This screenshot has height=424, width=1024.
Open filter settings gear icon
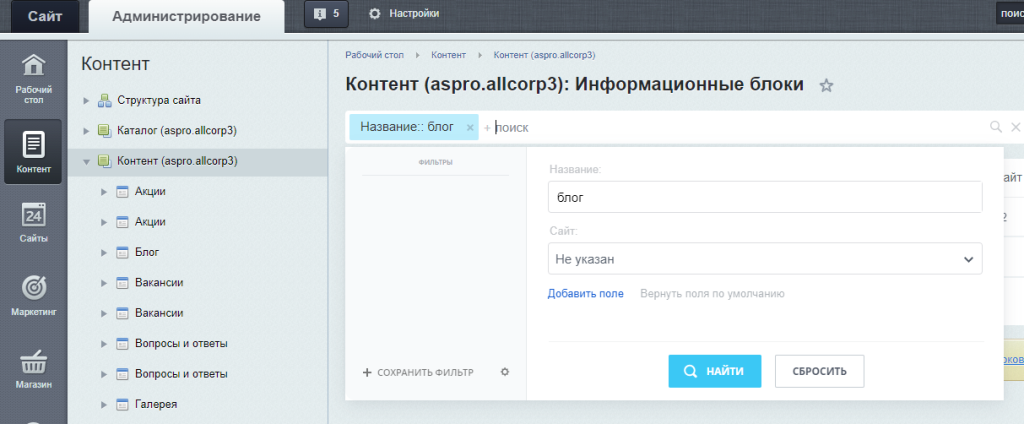[505, 372]
